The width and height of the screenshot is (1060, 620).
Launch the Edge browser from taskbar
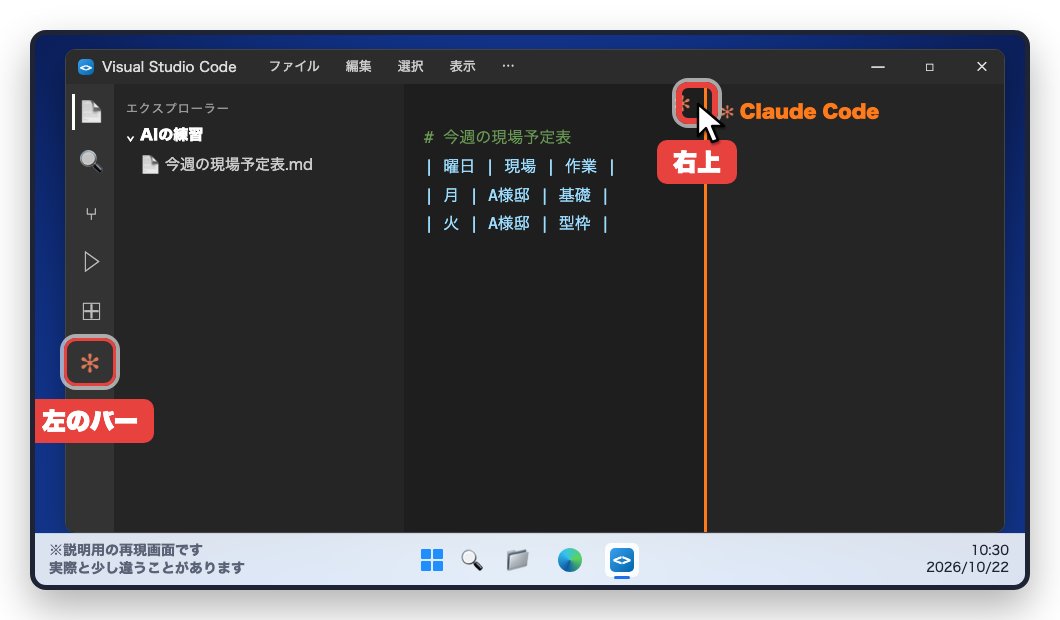click(x=570, y=560)
